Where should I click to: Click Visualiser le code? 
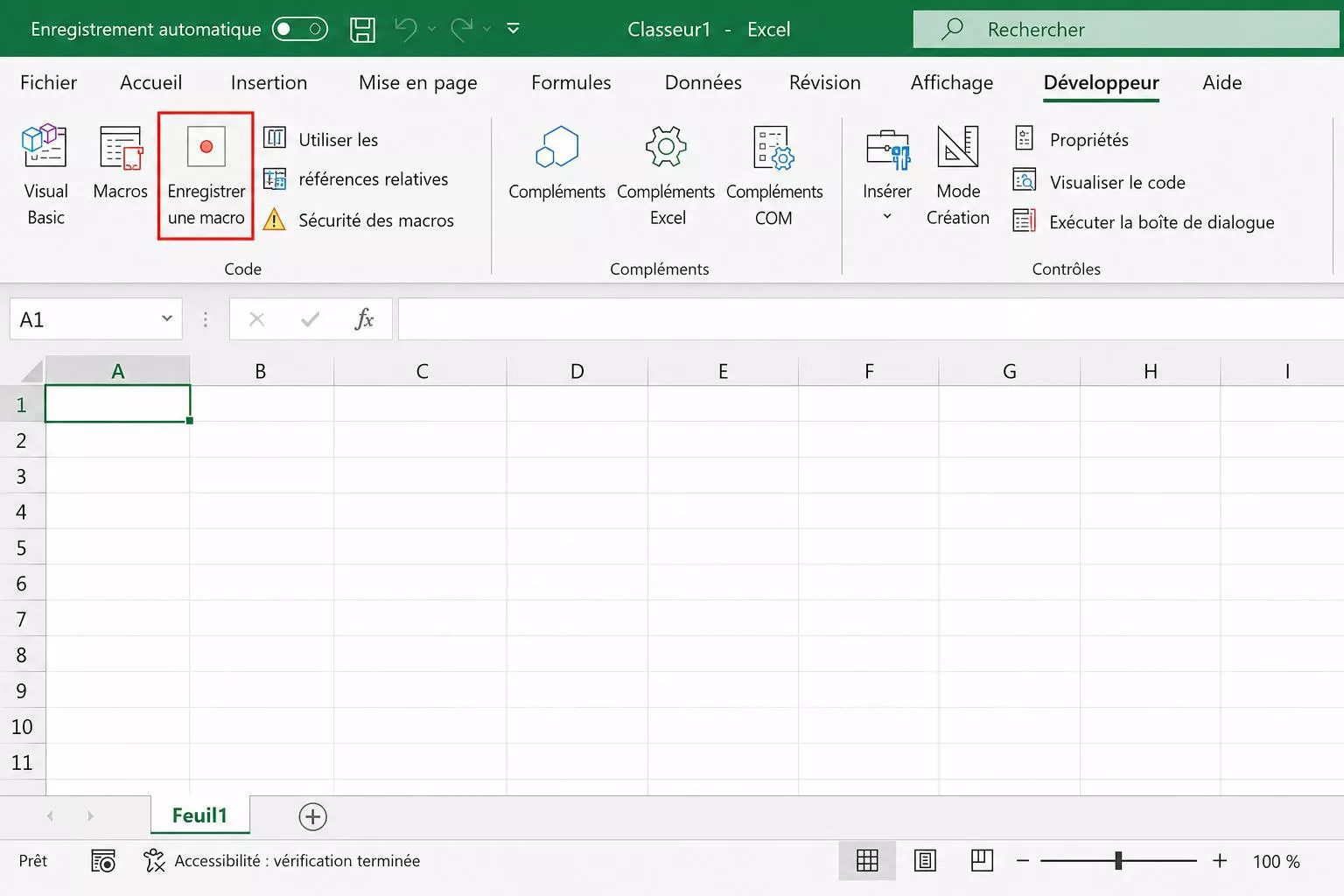[1099, 181]
